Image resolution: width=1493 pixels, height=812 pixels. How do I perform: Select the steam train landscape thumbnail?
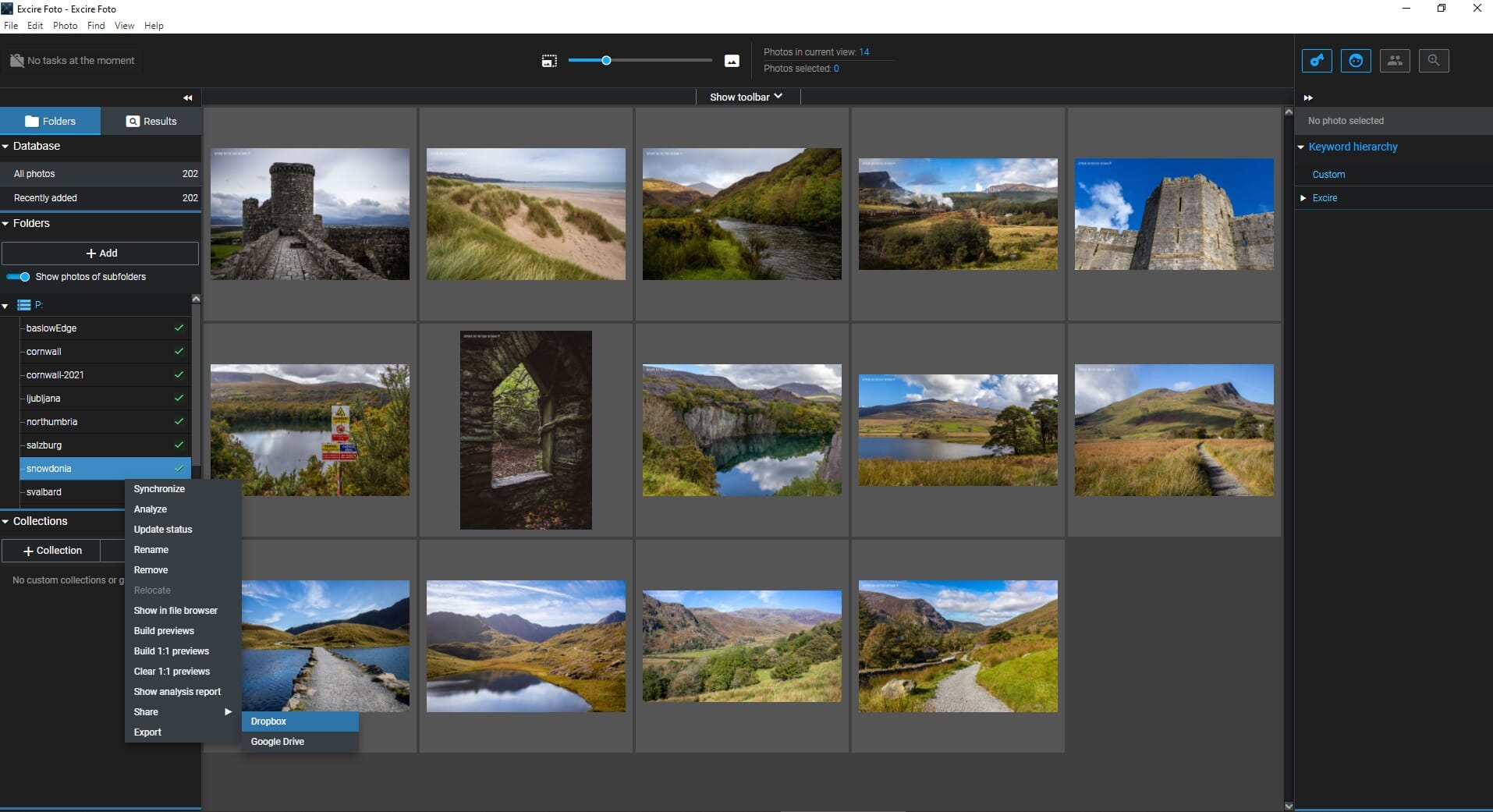[958, 214]
